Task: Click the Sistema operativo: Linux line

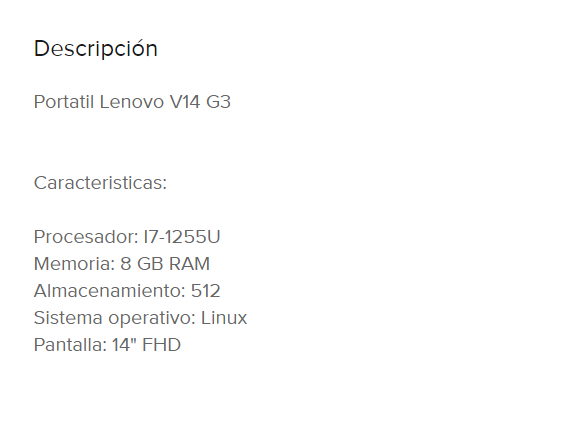Action: [x=140, y=318]
